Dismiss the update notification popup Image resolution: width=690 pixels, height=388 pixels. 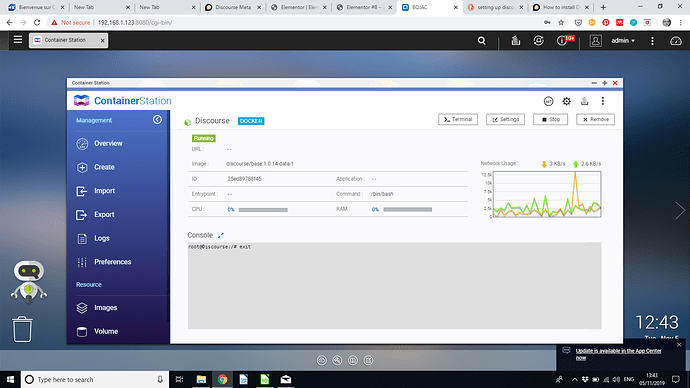679,345
